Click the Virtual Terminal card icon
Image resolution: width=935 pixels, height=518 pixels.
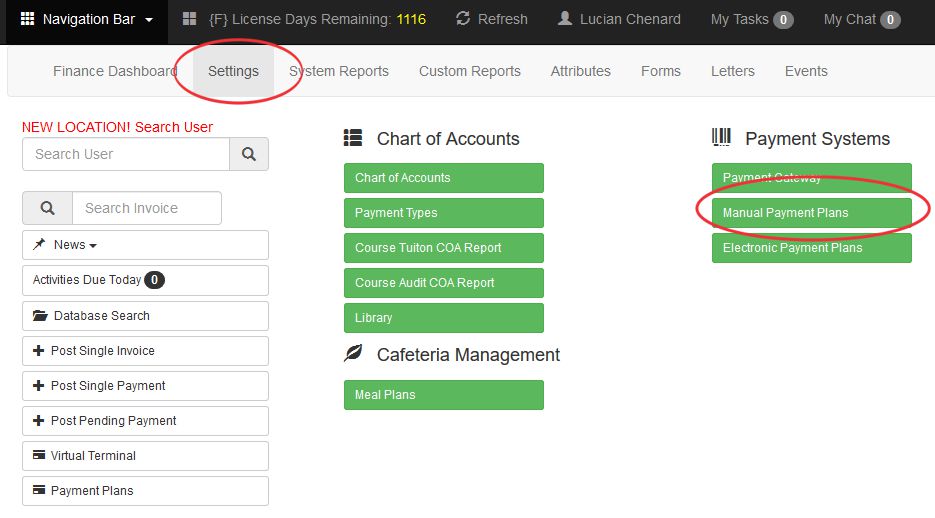click(39, 455)
